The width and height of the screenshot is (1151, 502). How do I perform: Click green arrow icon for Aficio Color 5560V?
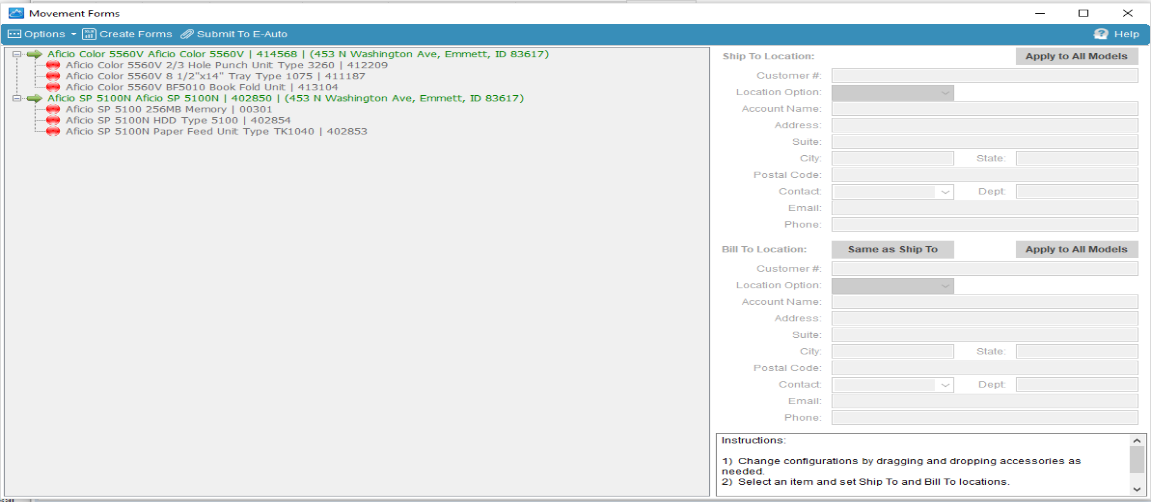pyautogui.click(x=34, y=54)
